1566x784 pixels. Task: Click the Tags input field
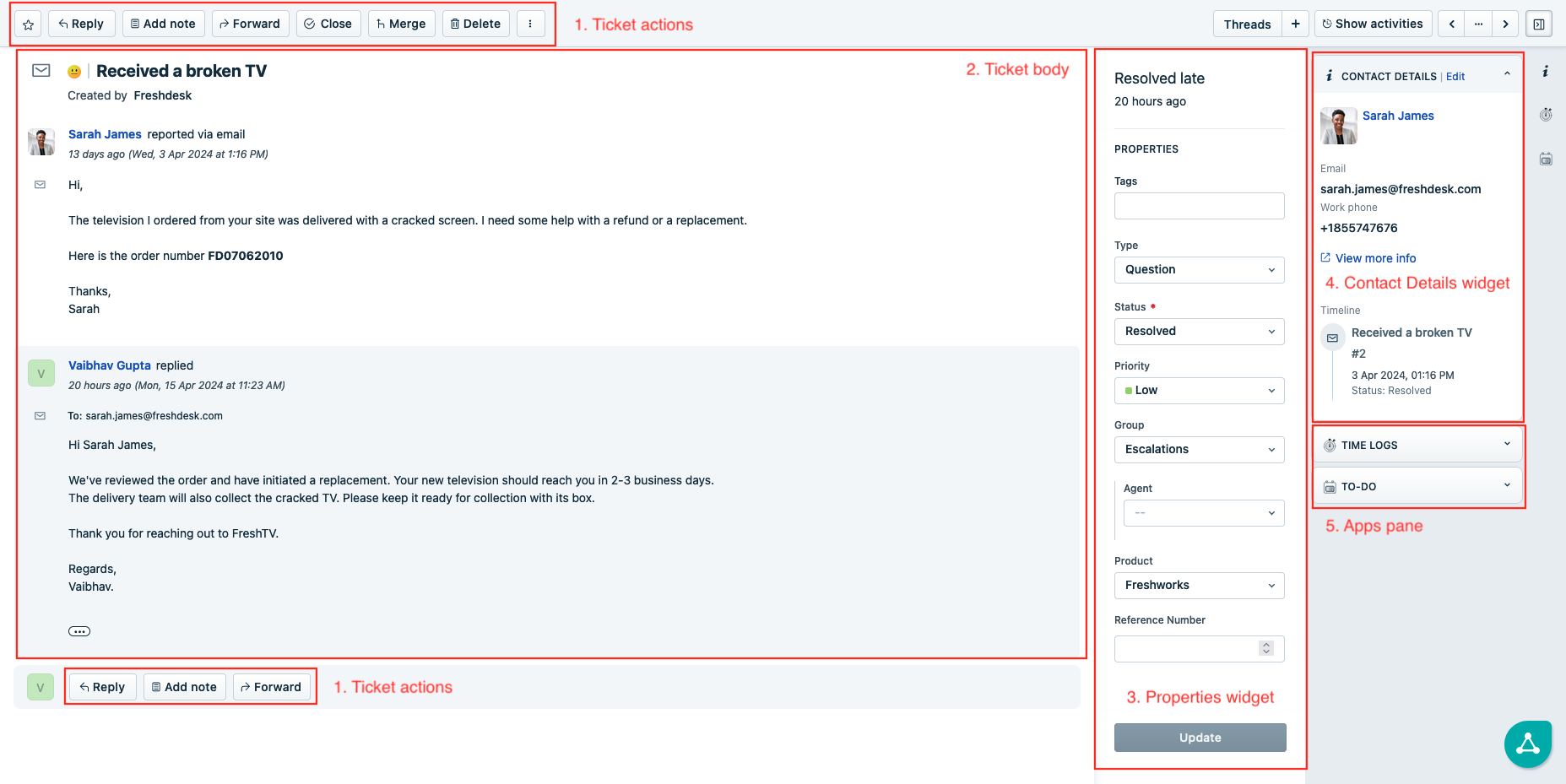point(1200,206)
